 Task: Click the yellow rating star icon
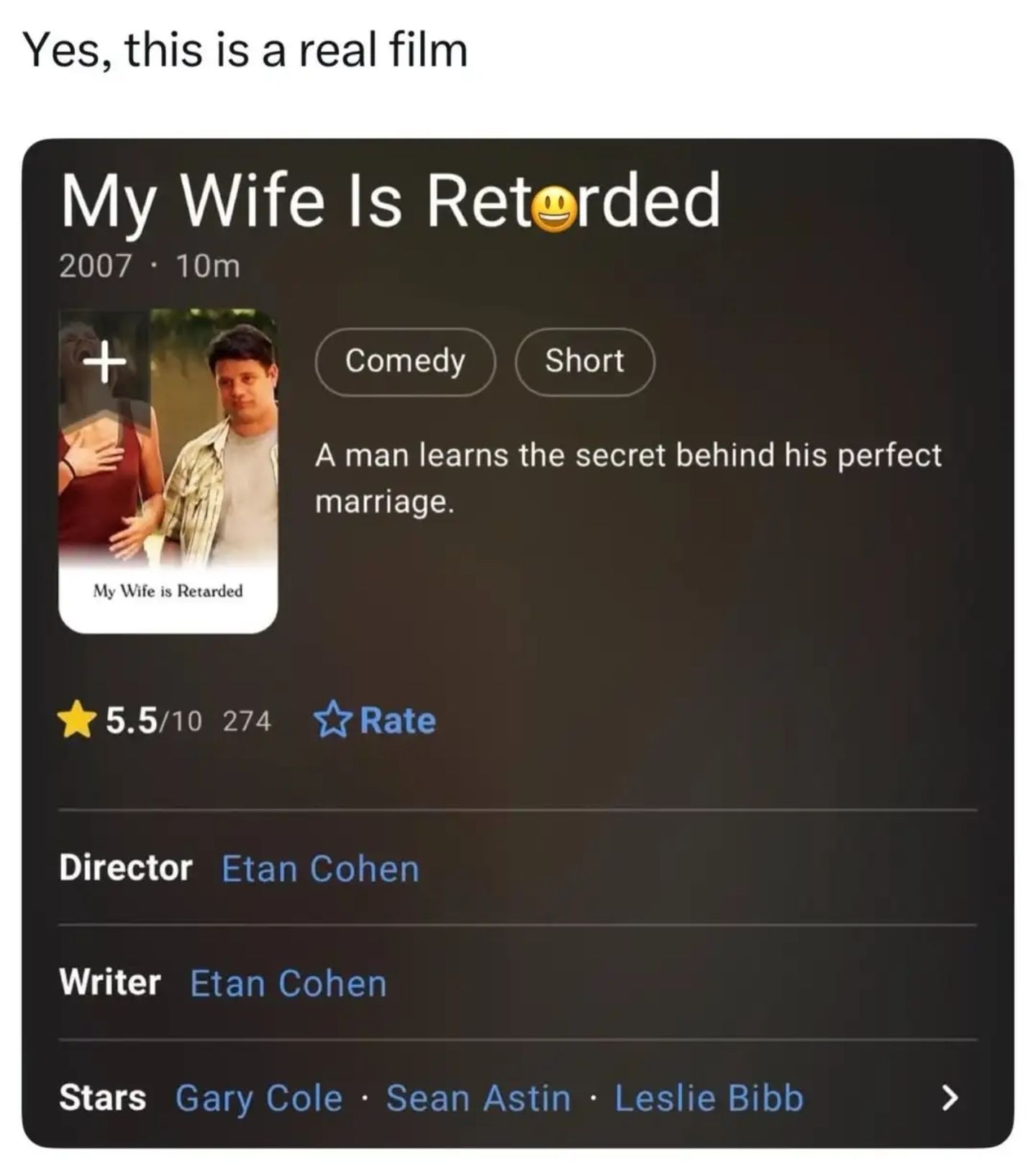78,720
